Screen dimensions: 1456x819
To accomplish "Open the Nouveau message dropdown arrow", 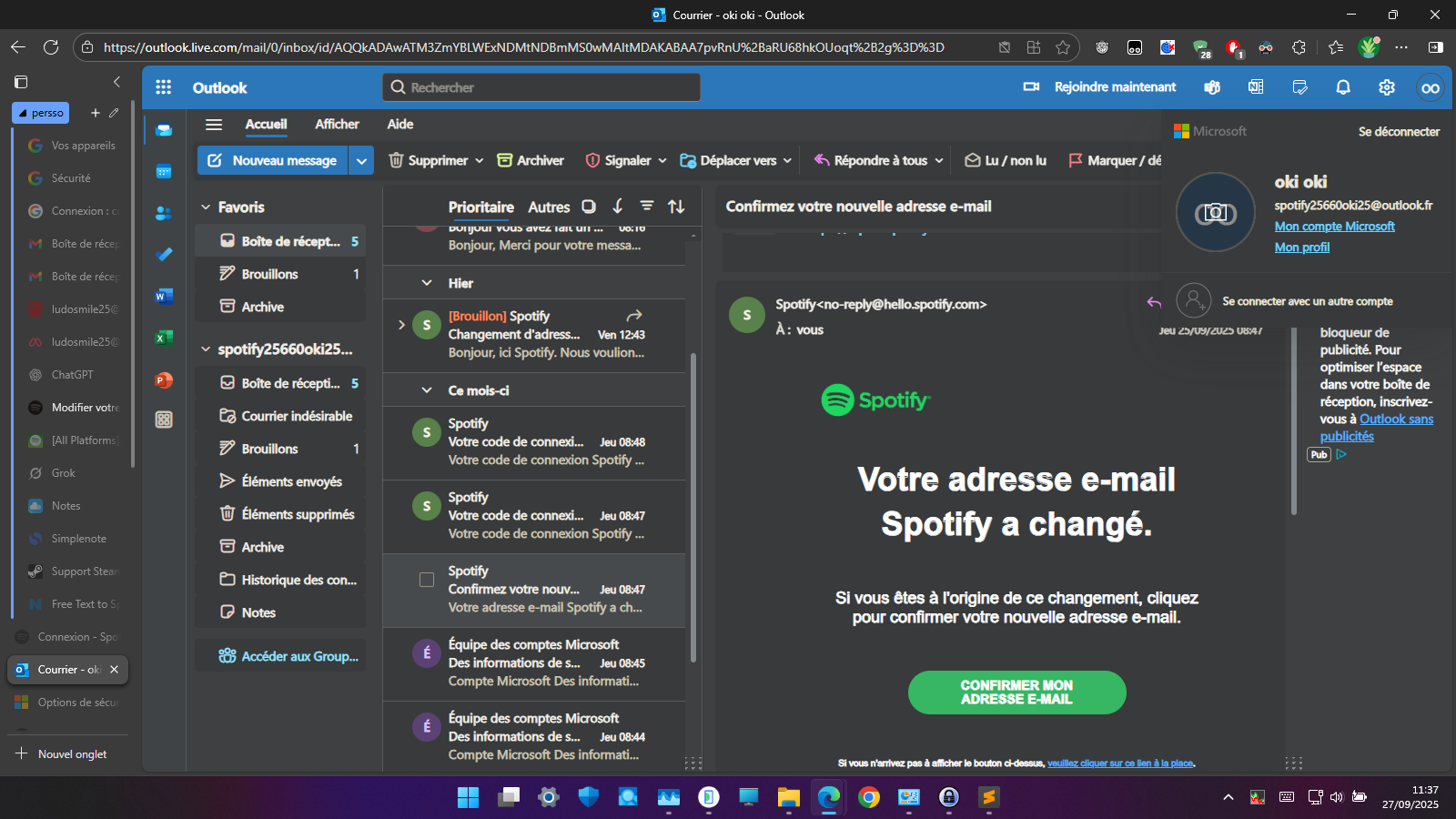I will 361,160.
